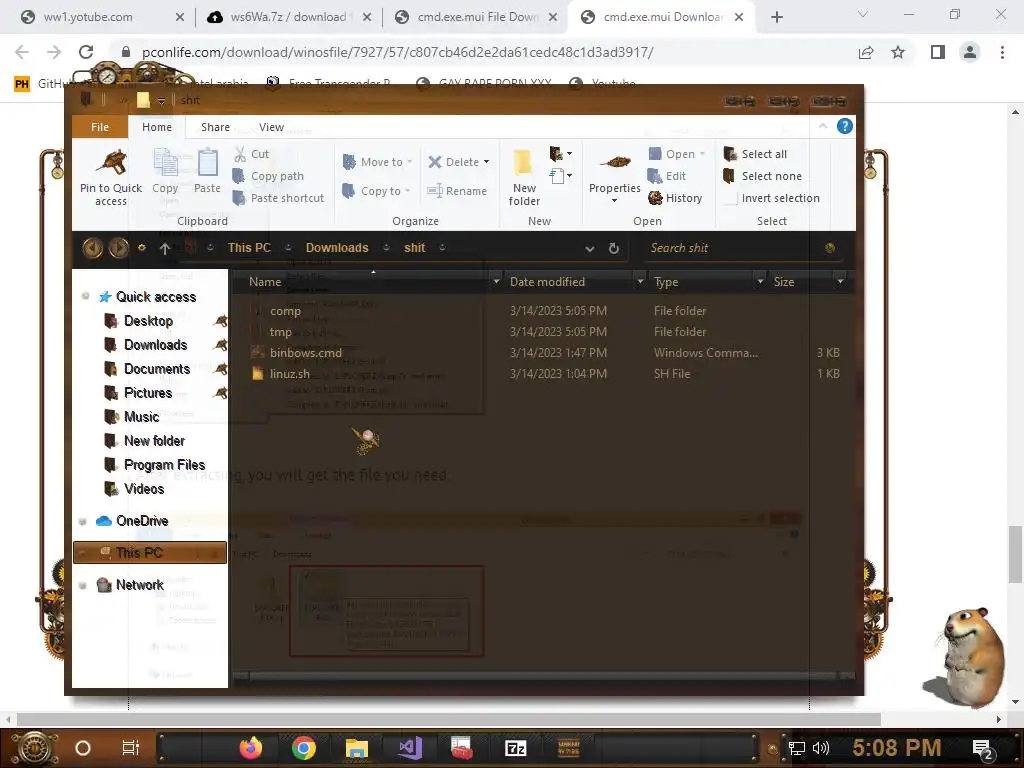Open Documents in Quick access
Viewport: 1024px width, 768px height.
(157, 368)
